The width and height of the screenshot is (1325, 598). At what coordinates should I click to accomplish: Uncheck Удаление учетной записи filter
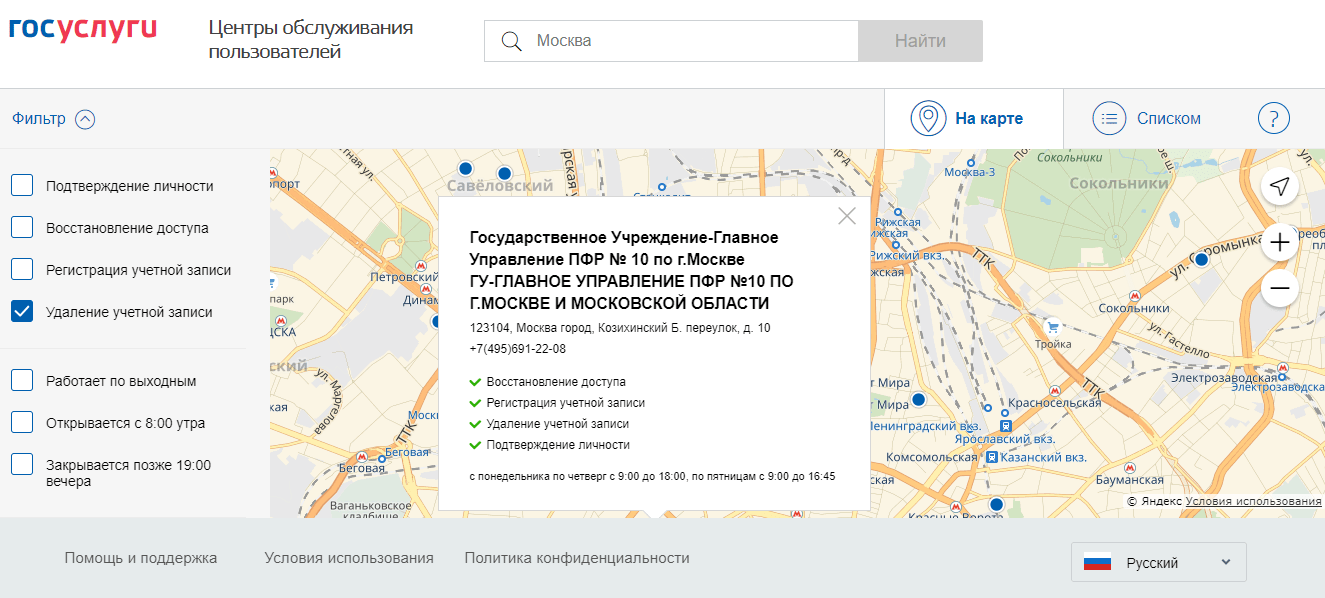tap(22, 312)
